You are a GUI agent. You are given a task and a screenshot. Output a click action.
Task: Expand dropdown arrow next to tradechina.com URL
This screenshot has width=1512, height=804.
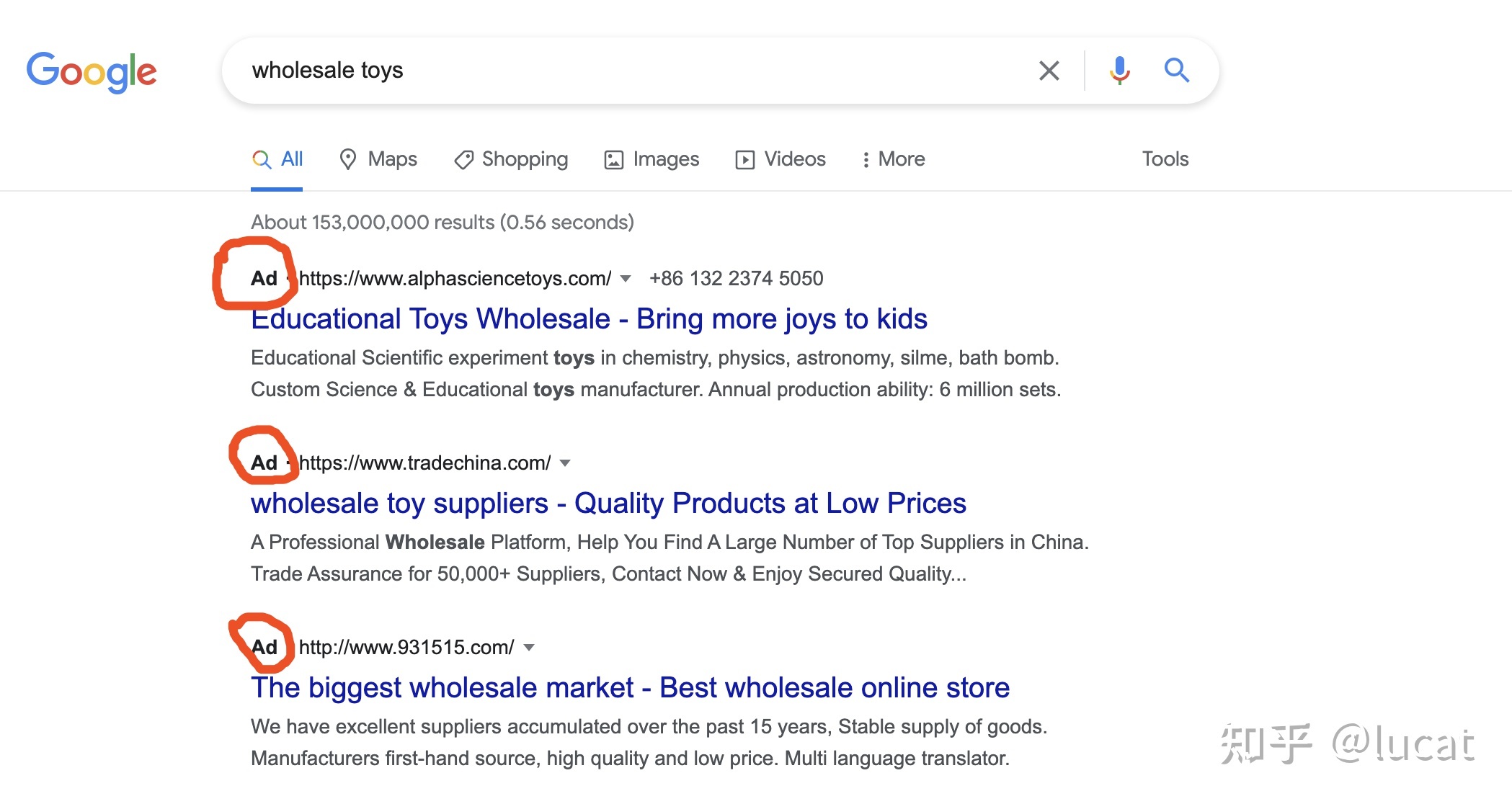point(565,463)
